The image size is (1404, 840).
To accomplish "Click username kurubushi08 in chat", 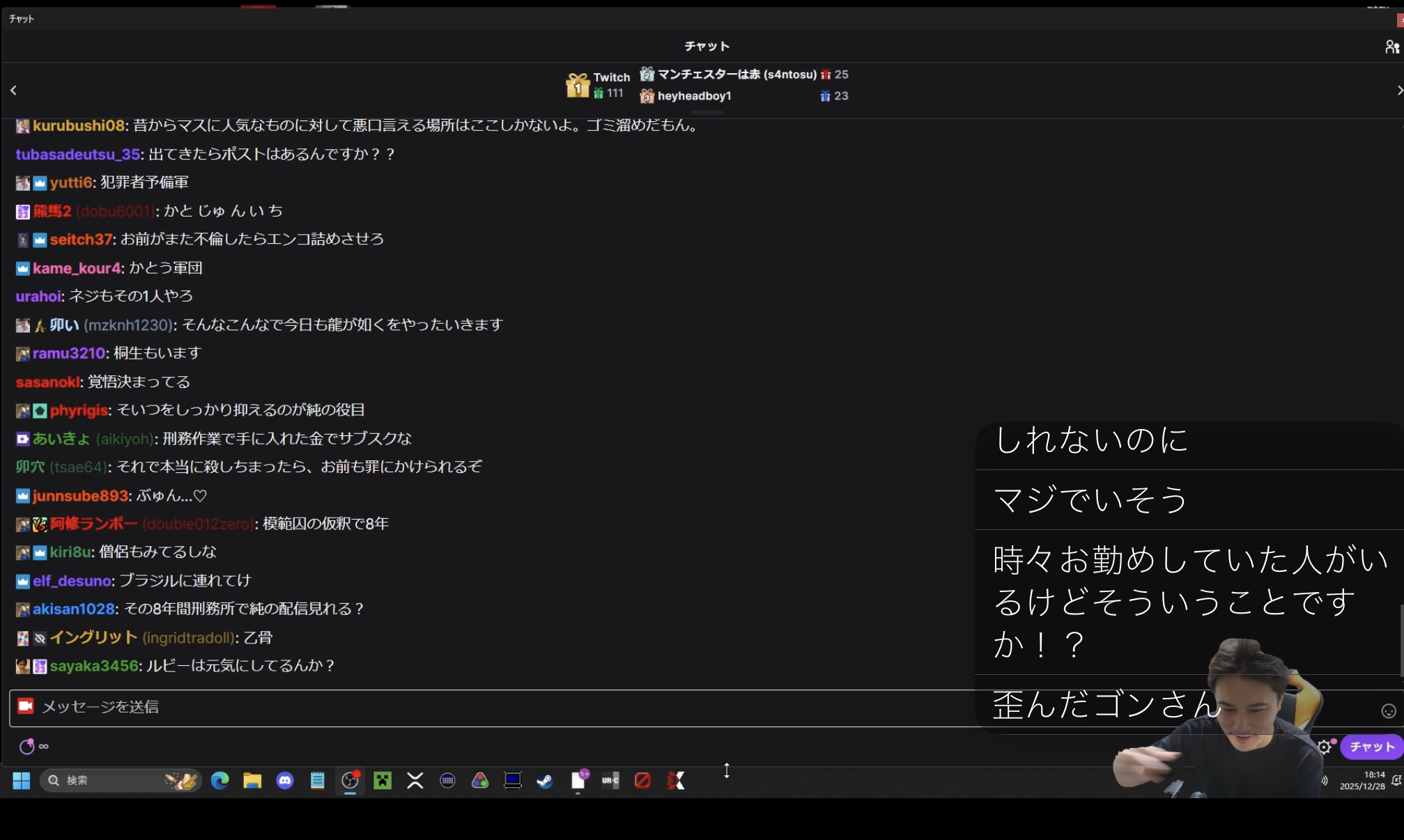I will click(x=79, y=126).
